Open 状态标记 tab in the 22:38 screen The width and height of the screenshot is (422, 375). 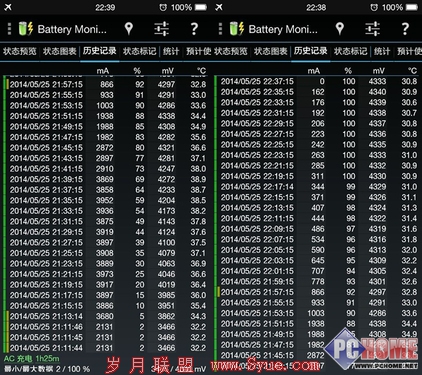tap(351, 51)
